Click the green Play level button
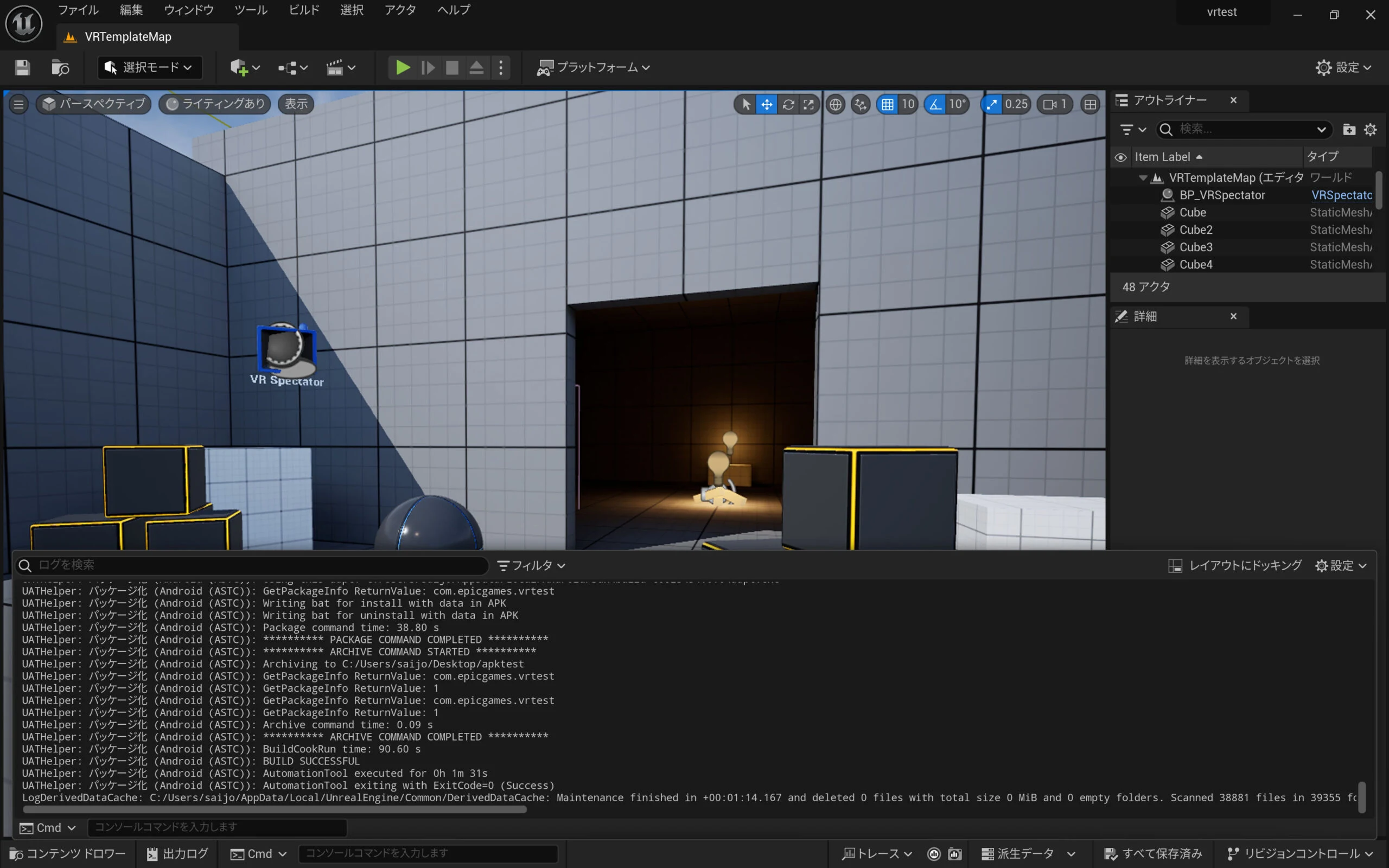Viewport: 1389px width, 868px height. coord(403,68)
